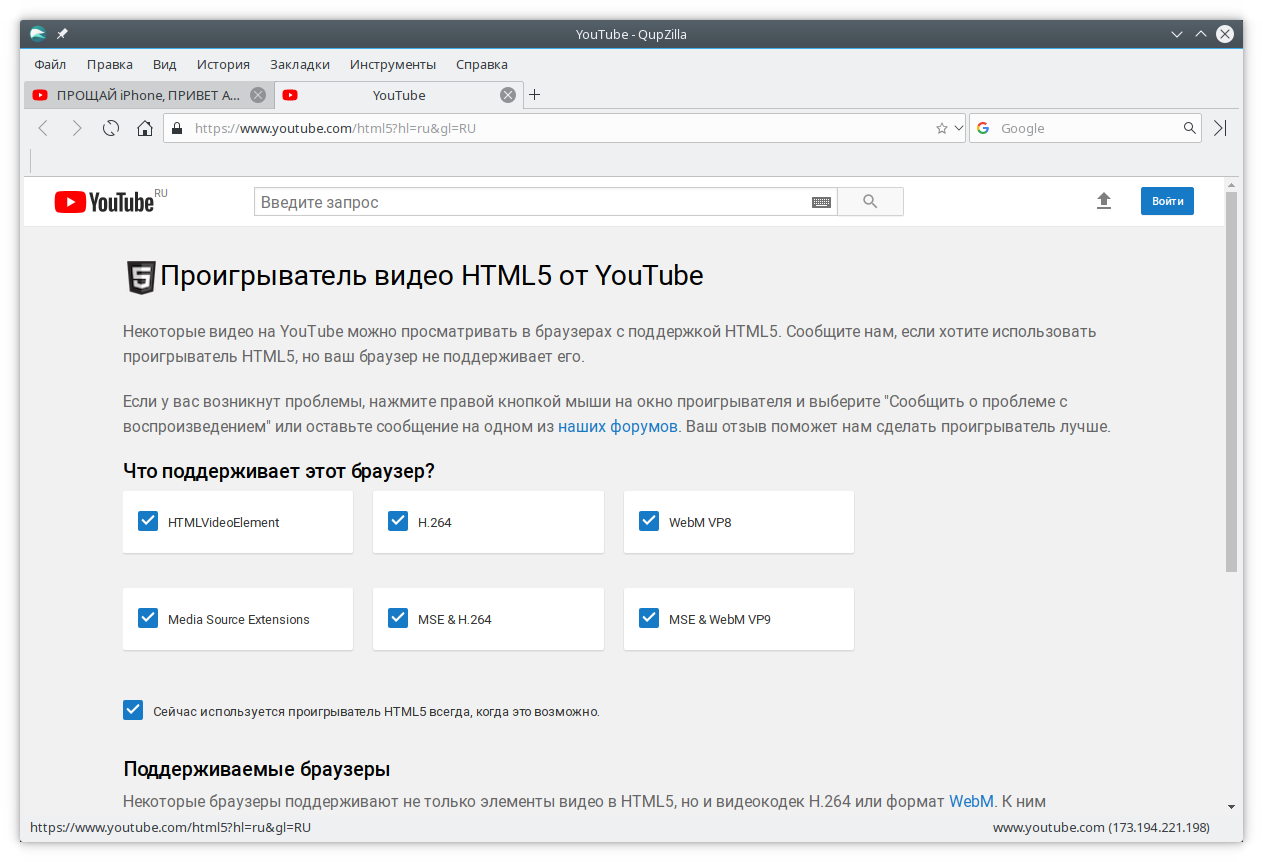Image resolution: width=1263 pixels, height=862 pixels.
Task: Click the YouTube magnifier search button
Action: 870,202
